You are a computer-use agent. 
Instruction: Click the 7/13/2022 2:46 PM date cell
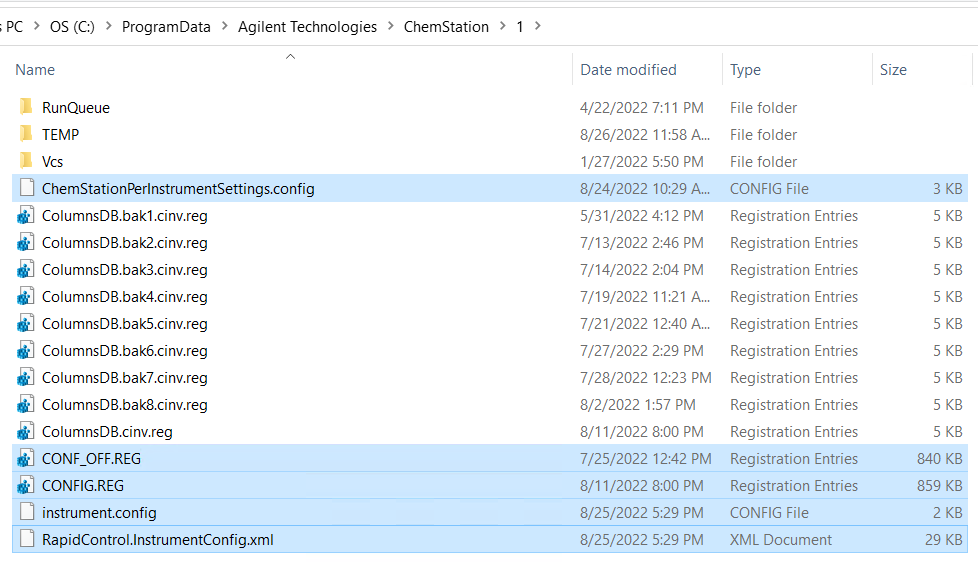point(642,243)
